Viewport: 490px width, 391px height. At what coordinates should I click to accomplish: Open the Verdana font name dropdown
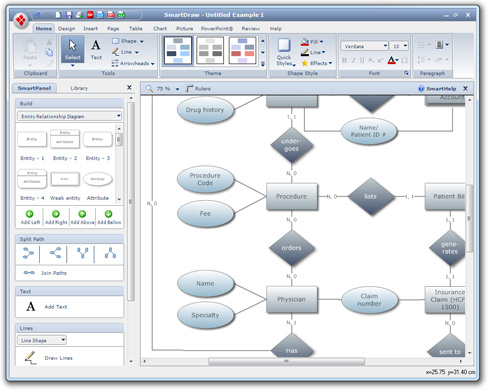point(385,46)
